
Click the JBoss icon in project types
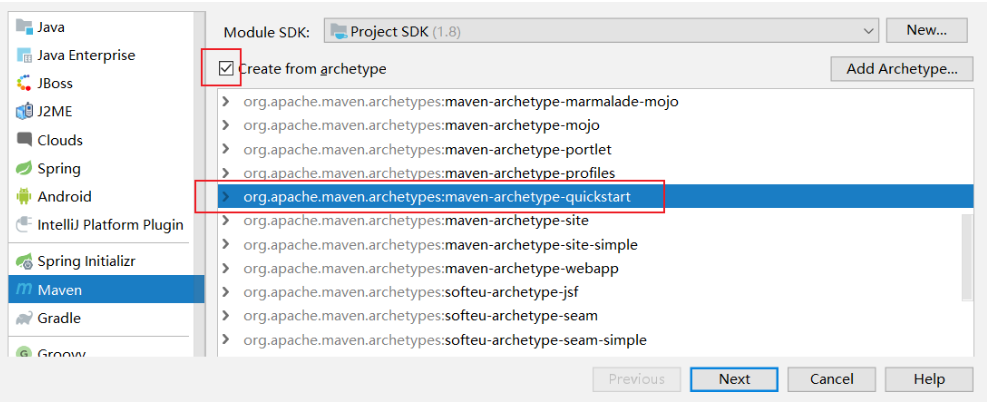pyautogui.click(x=25, y=83)
